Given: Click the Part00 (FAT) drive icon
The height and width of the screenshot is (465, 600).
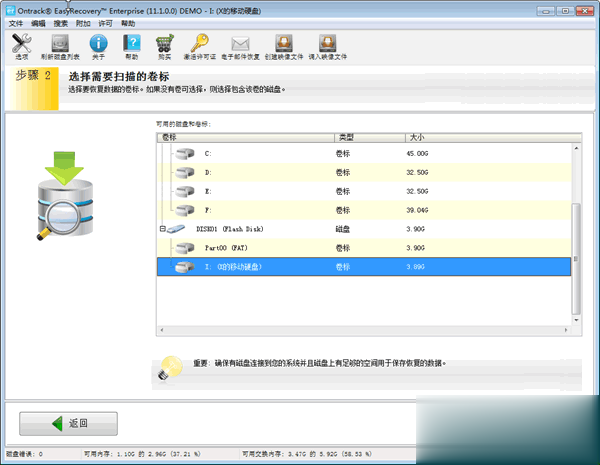Looking at the screenshot, I should [185, 248].
